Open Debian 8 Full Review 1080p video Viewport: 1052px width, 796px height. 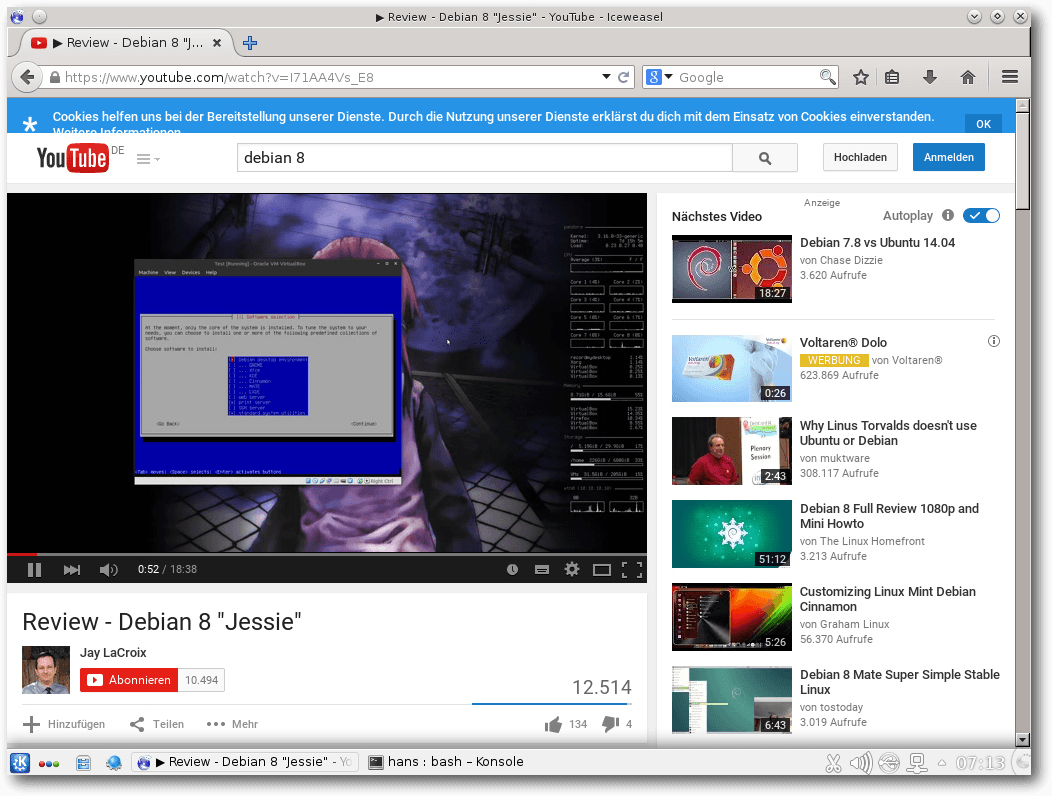(x=889, y=516)
